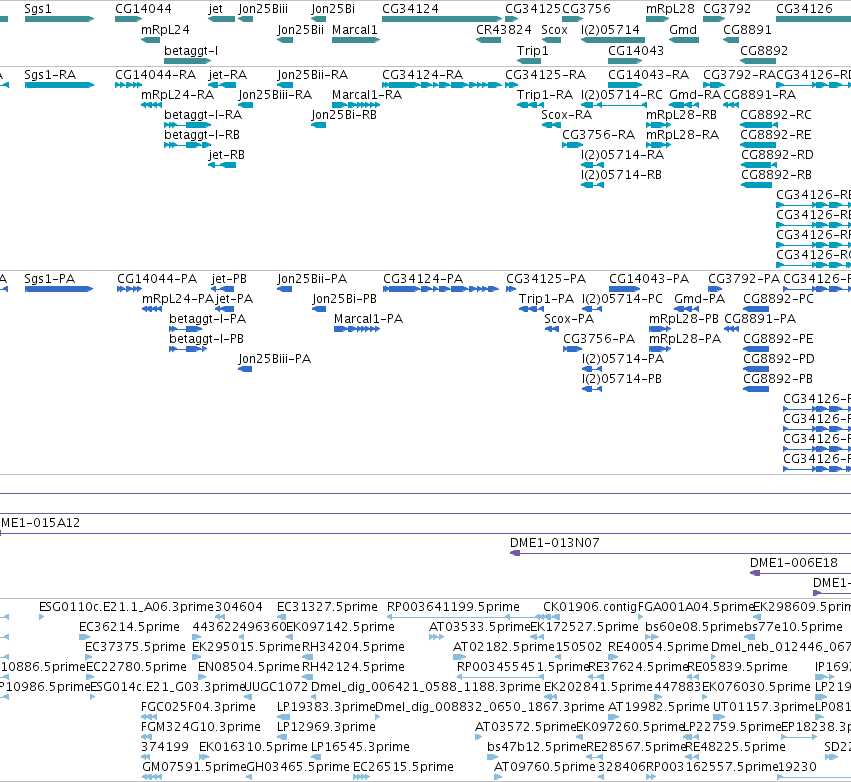This screenshot has height=782, width=851.
Task: Click the mRpL28-RB transcript label
Action: pyautogui.click(x=681, y=115)
